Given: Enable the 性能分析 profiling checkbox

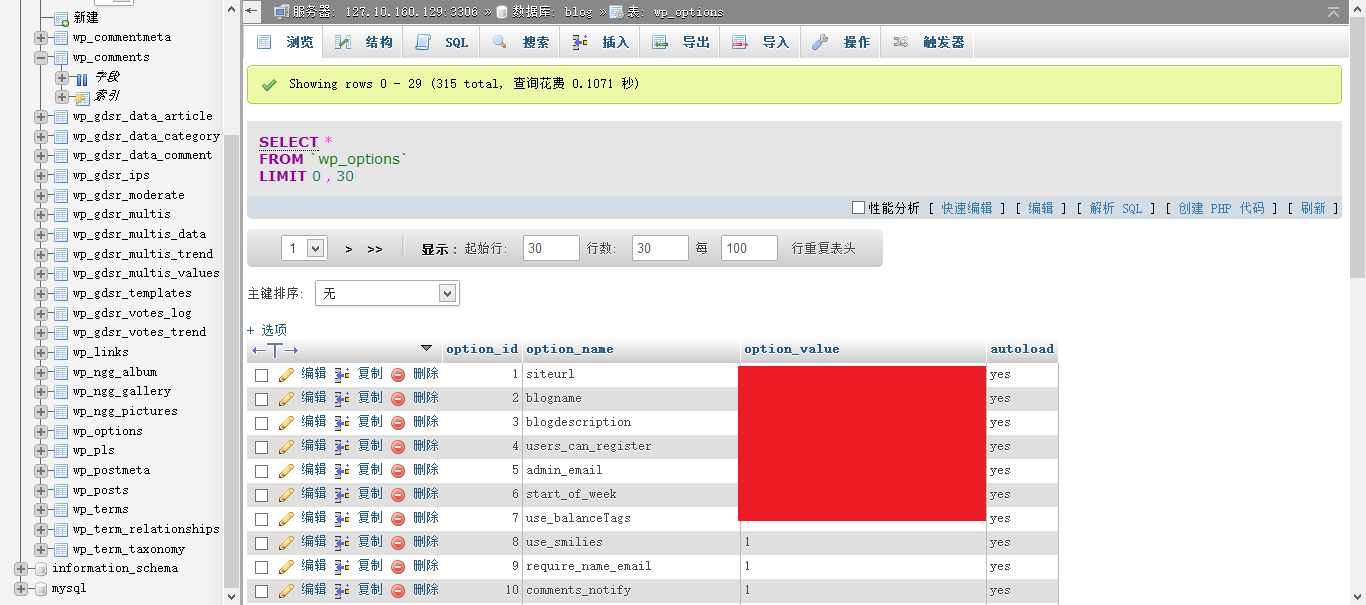Looking at the screenshot, I should pyautogui.click(x=858, y=208).
